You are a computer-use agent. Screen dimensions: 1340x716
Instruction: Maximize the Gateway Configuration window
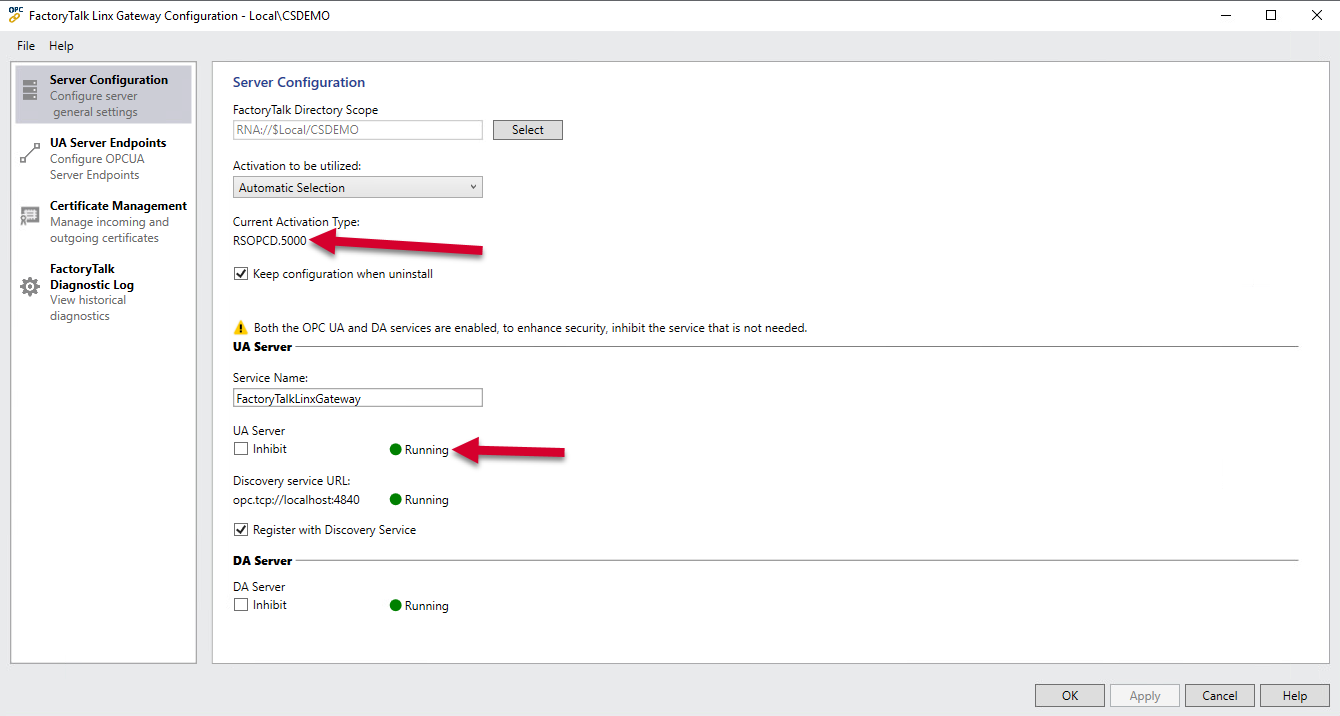coord(1271,15)
